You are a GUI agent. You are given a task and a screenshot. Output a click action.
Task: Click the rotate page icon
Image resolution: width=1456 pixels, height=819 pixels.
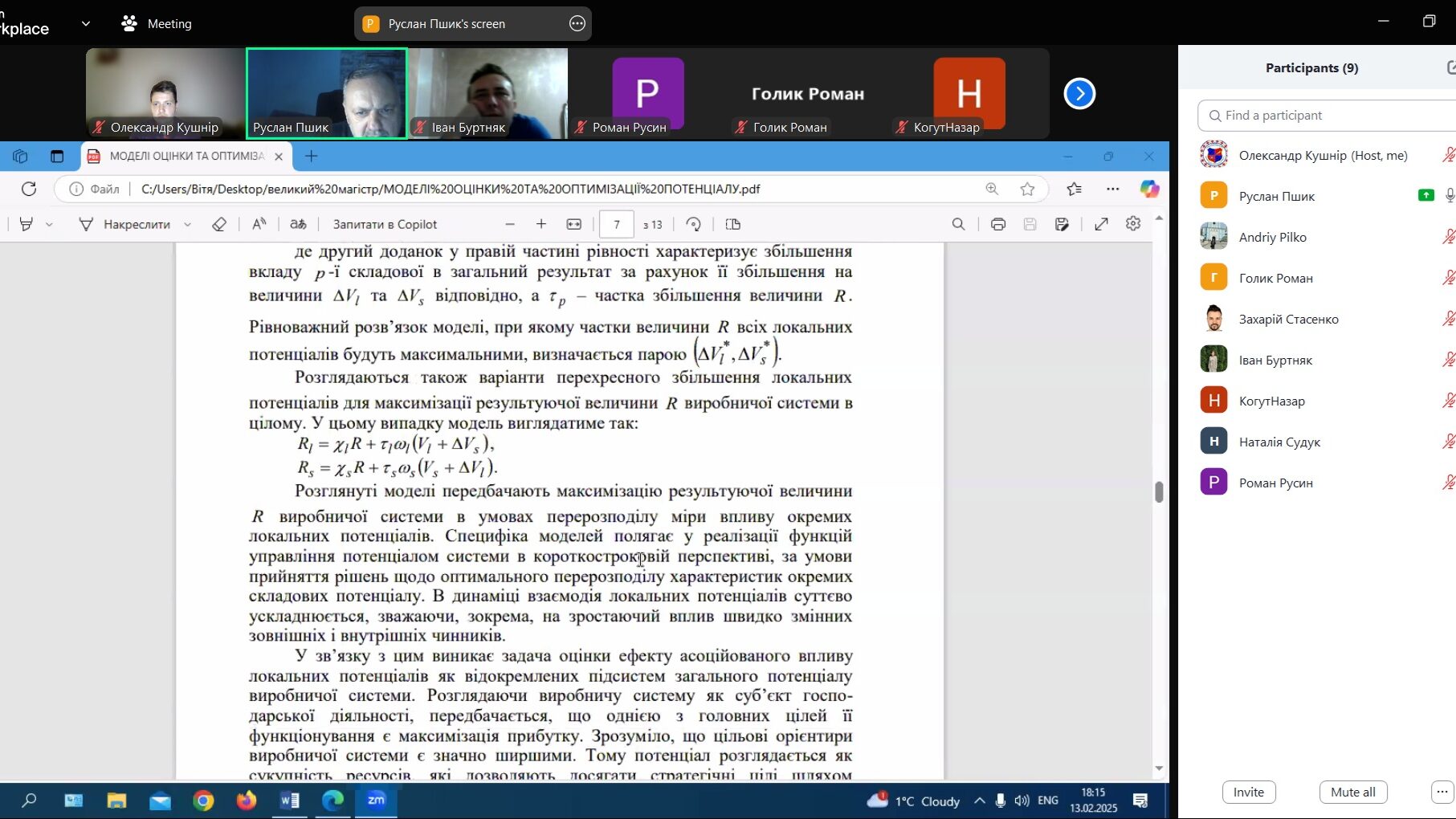[694, 225]
